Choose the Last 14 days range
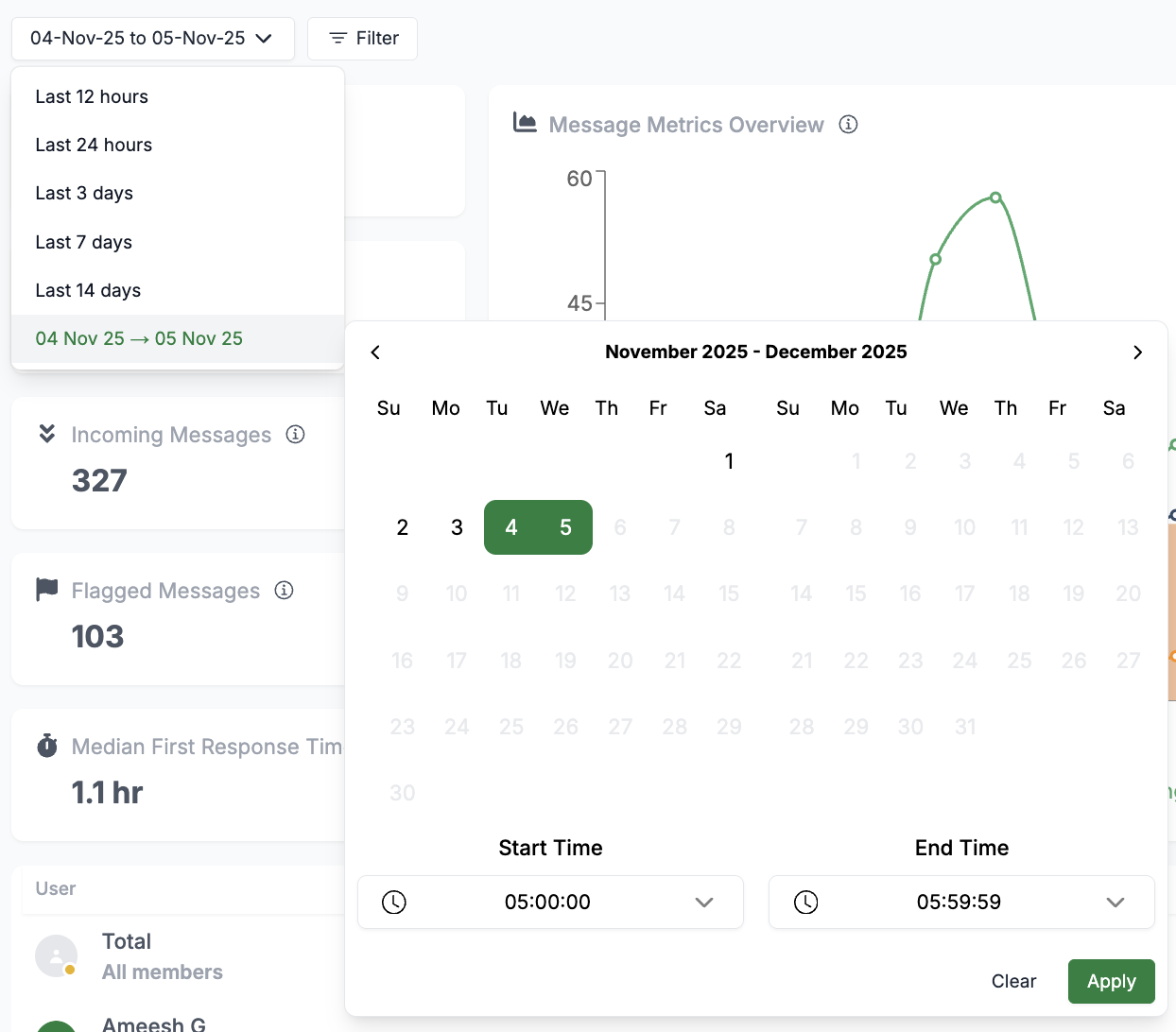 [178, 290]
